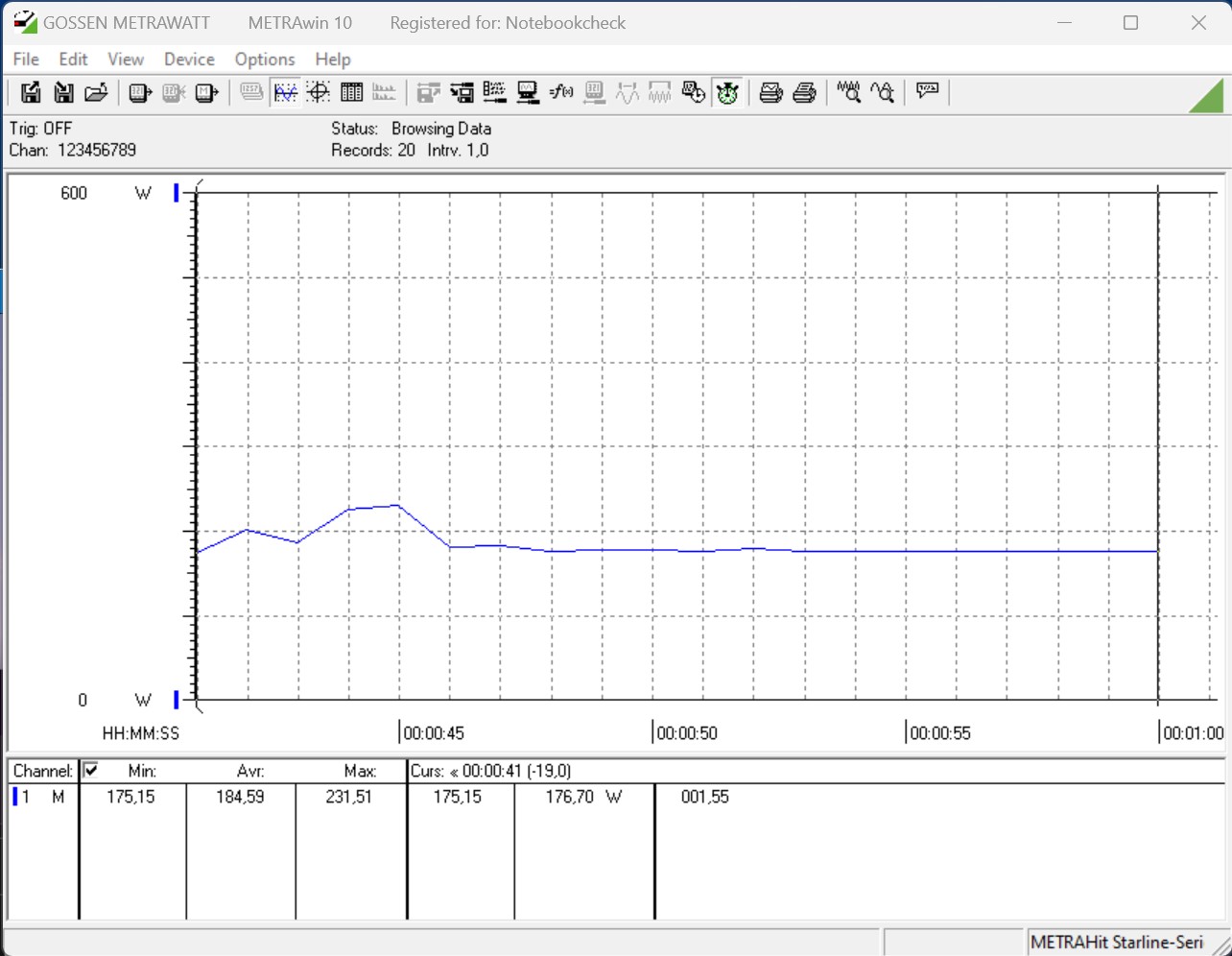Switch to the data table view icon
The image size is (1232, 956).
tap(351, 93)
